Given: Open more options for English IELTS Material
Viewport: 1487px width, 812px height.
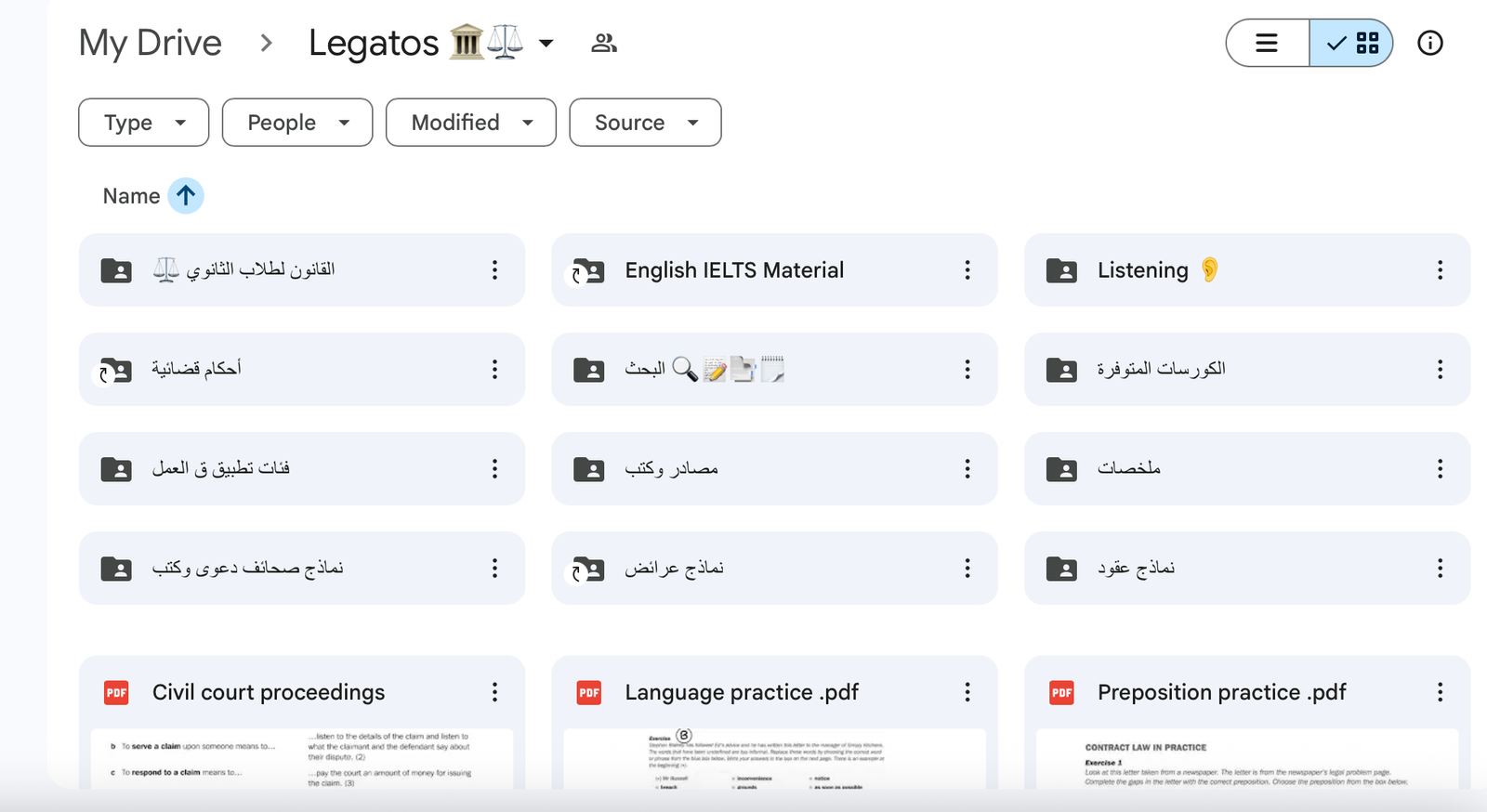Looking at the screenshot, I should (x=967, y=270).
